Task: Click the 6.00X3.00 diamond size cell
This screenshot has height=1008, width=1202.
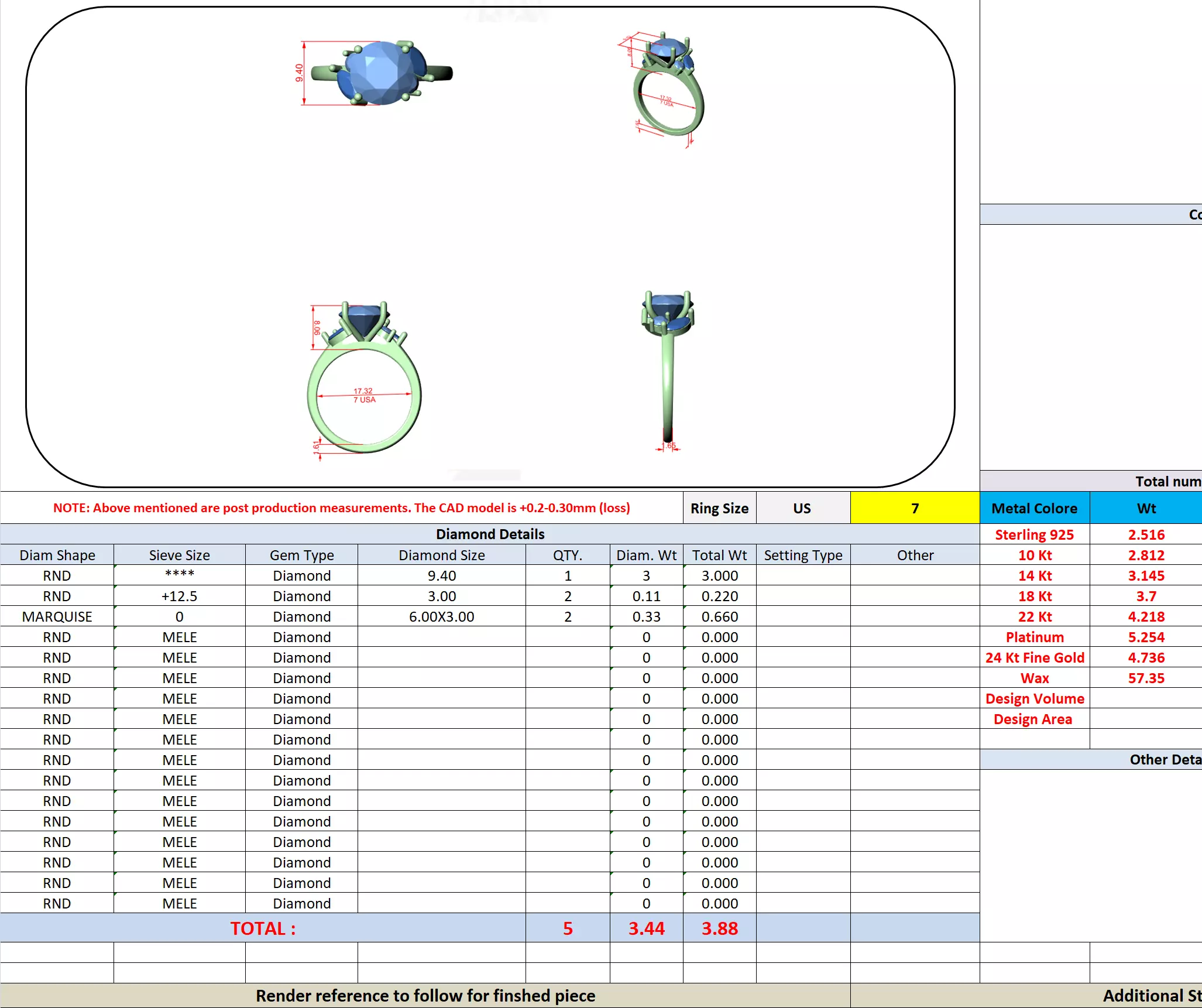Action: [441, 616]
